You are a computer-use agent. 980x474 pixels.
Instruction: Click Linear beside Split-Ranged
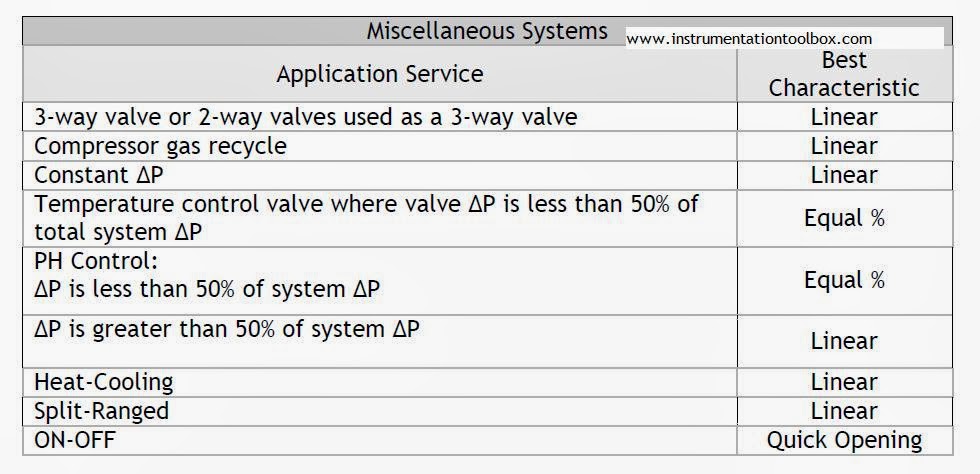[x=844, y=411]
